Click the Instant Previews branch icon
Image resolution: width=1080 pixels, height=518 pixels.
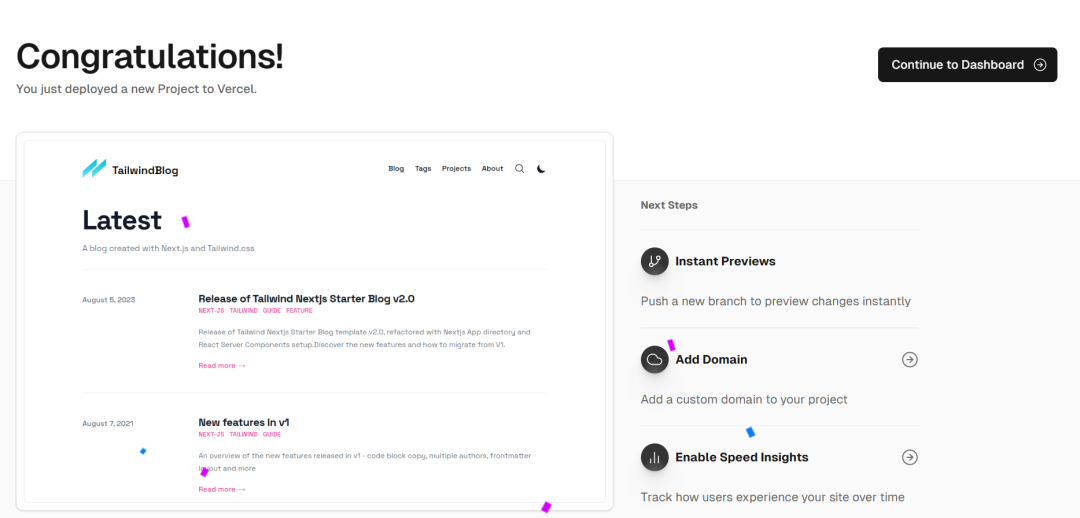tap(654, 261)
